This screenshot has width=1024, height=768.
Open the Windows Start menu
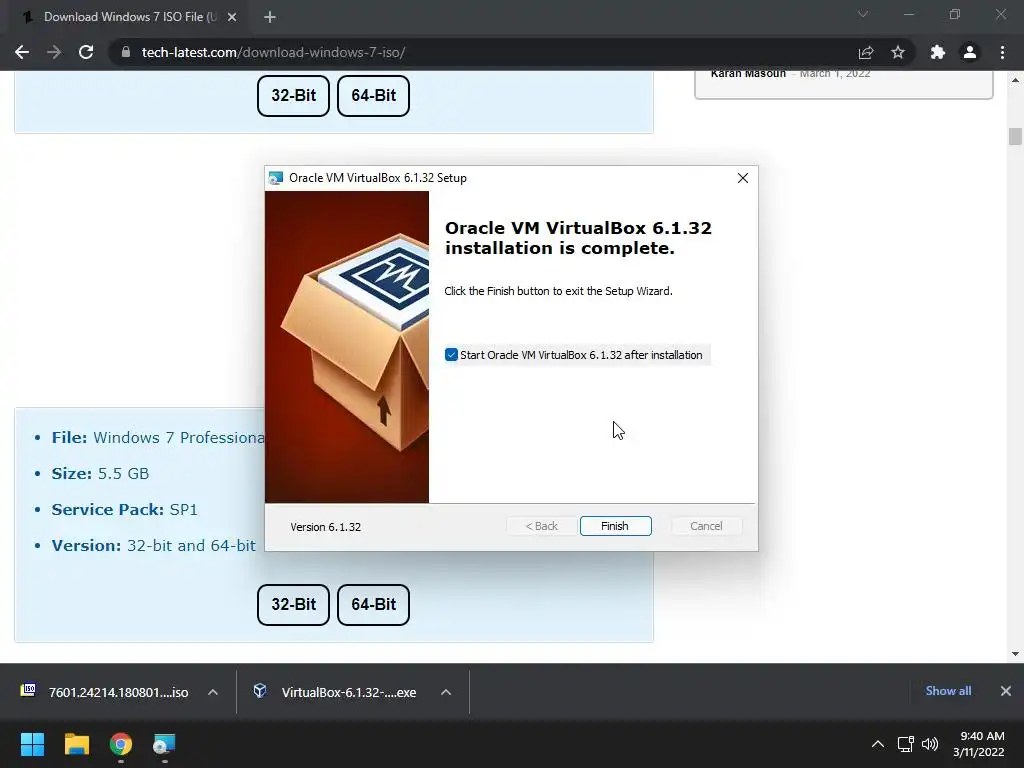coord(32,744)
